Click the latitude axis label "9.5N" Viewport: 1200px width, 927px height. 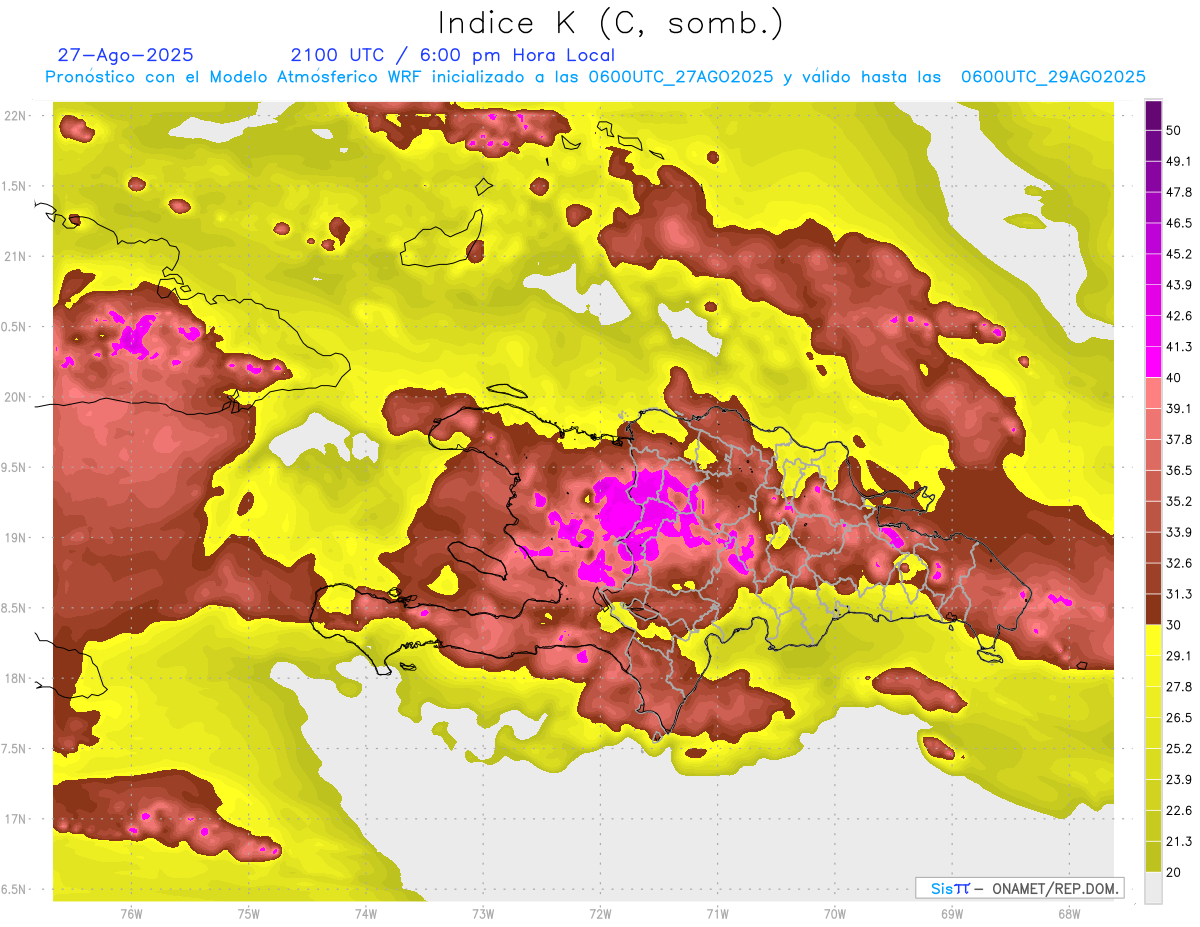15,467
